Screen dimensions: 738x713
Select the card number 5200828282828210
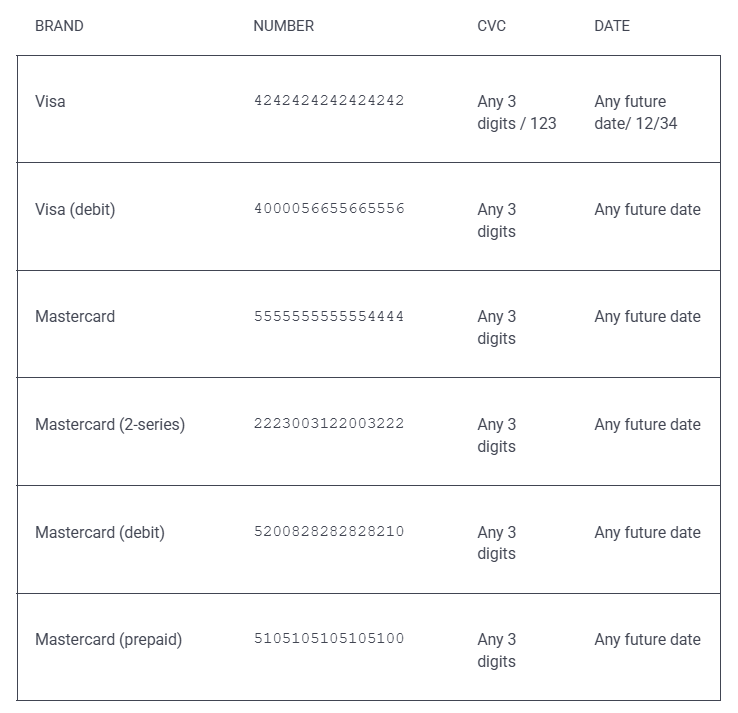[329, 532]
